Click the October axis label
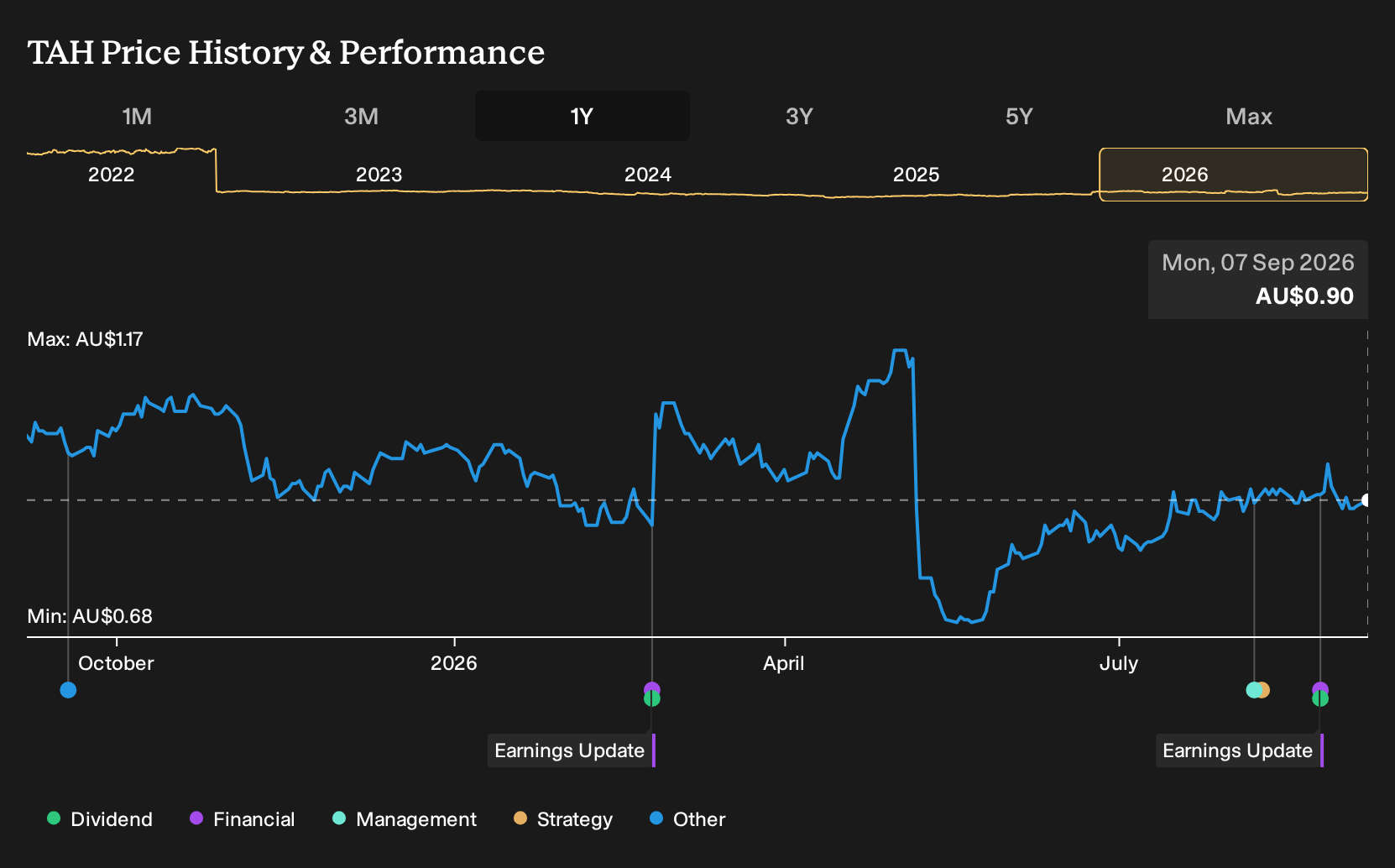Viewport: 1395px width, 868px height. (x=116, y=663)
